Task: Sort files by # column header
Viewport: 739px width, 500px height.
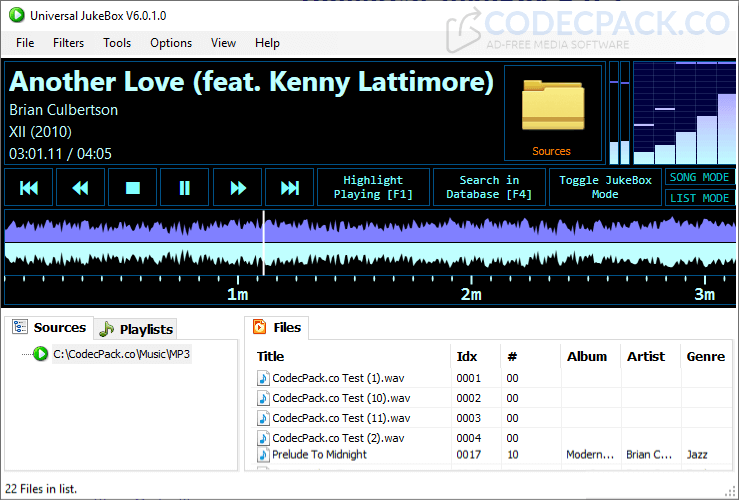Action: (x=512, y=356)
